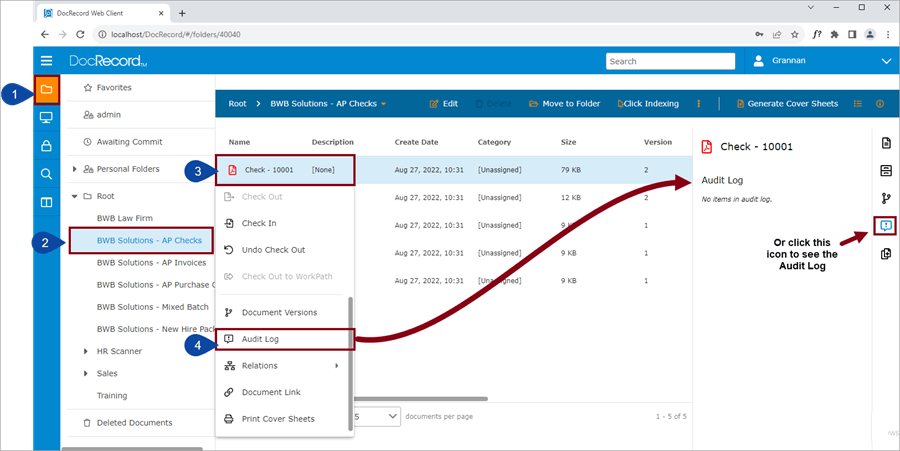The width and height of the screenshot is (900, 451).
Task: Click the bookmark star in address bar
Action: coord(794,34)
